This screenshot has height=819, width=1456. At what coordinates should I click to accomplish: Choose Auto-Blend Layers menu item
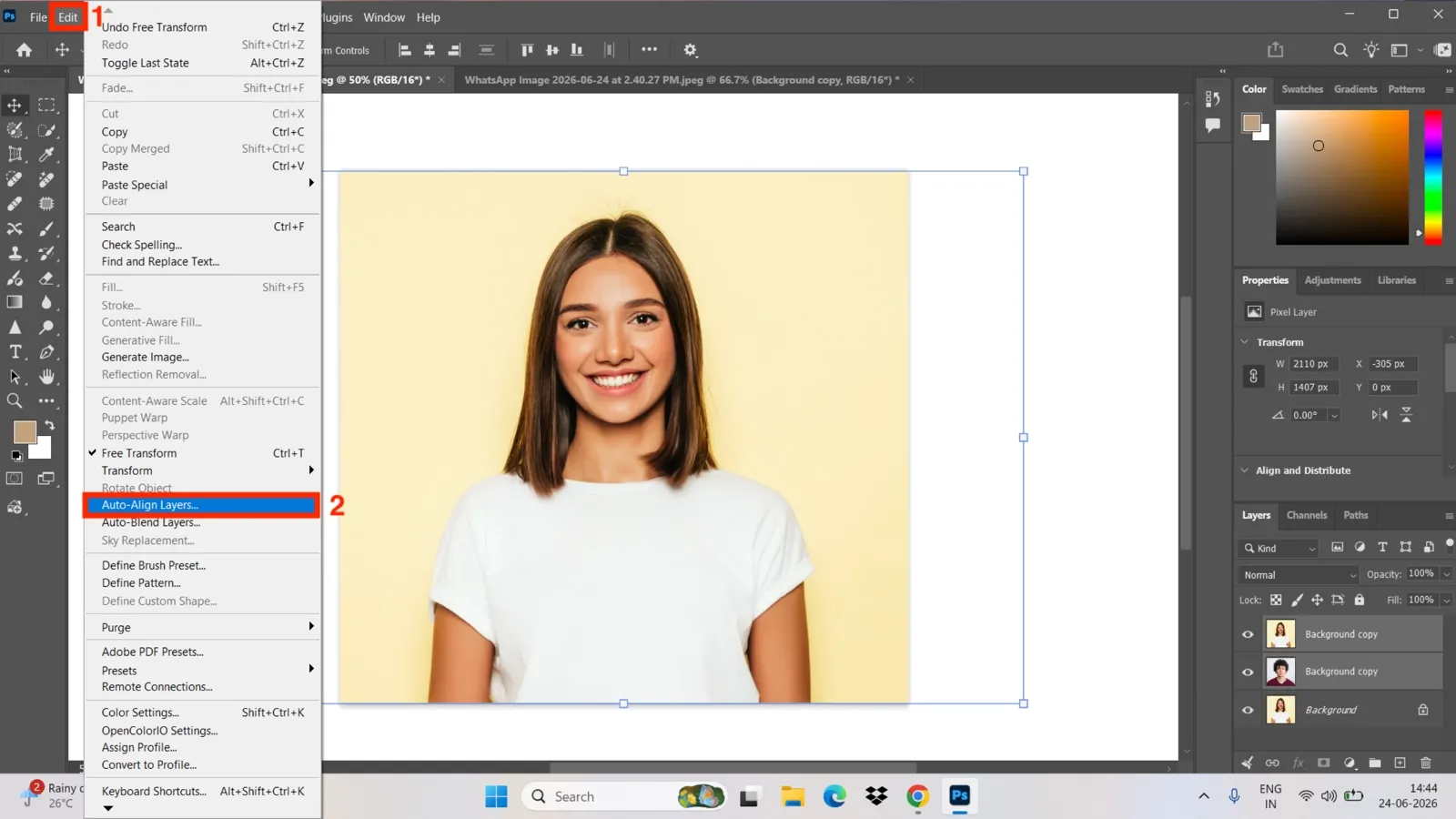pyautogui.click(x=202, y=522)
